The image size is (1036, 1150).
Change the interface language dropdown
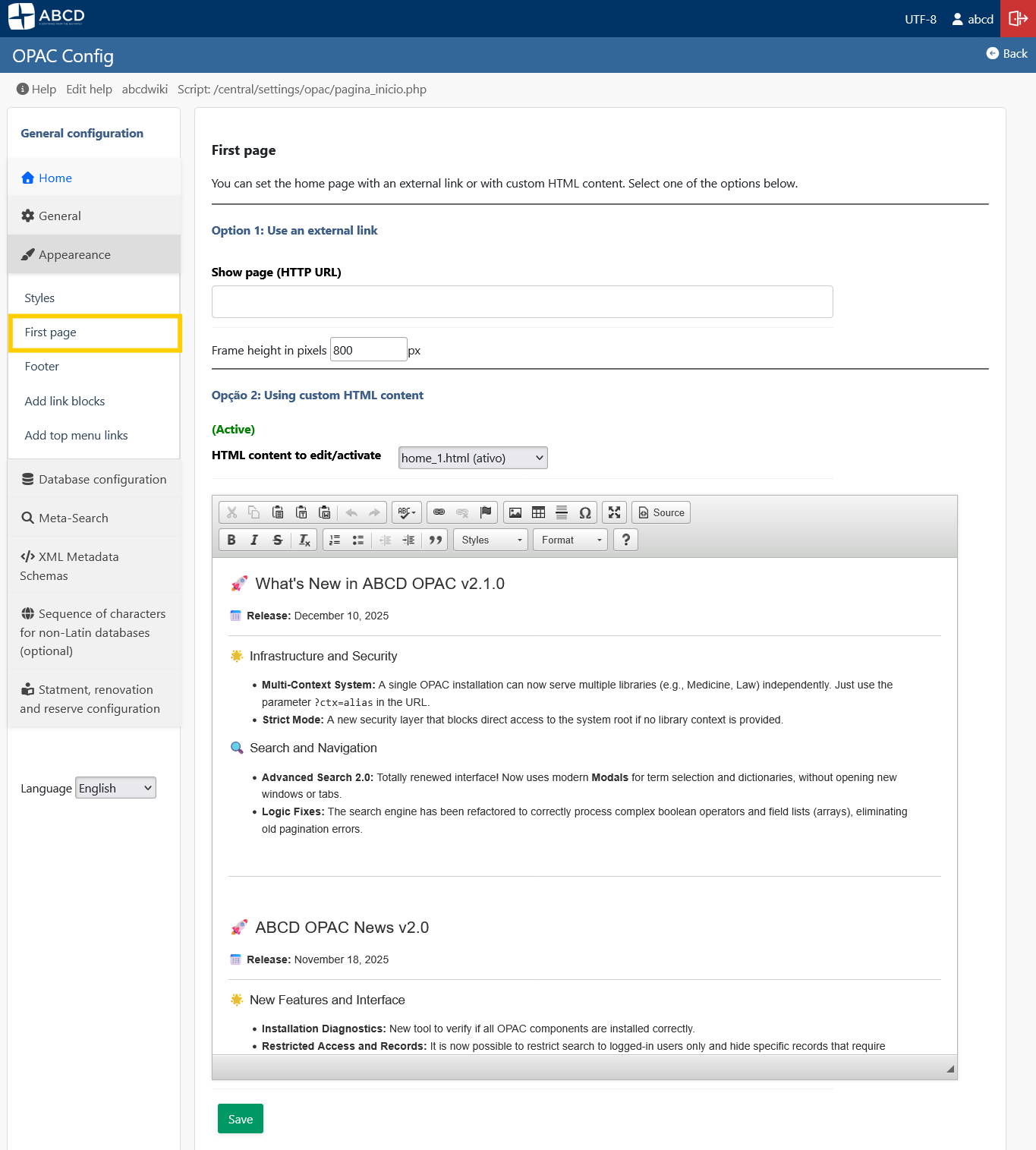point(115,788)
